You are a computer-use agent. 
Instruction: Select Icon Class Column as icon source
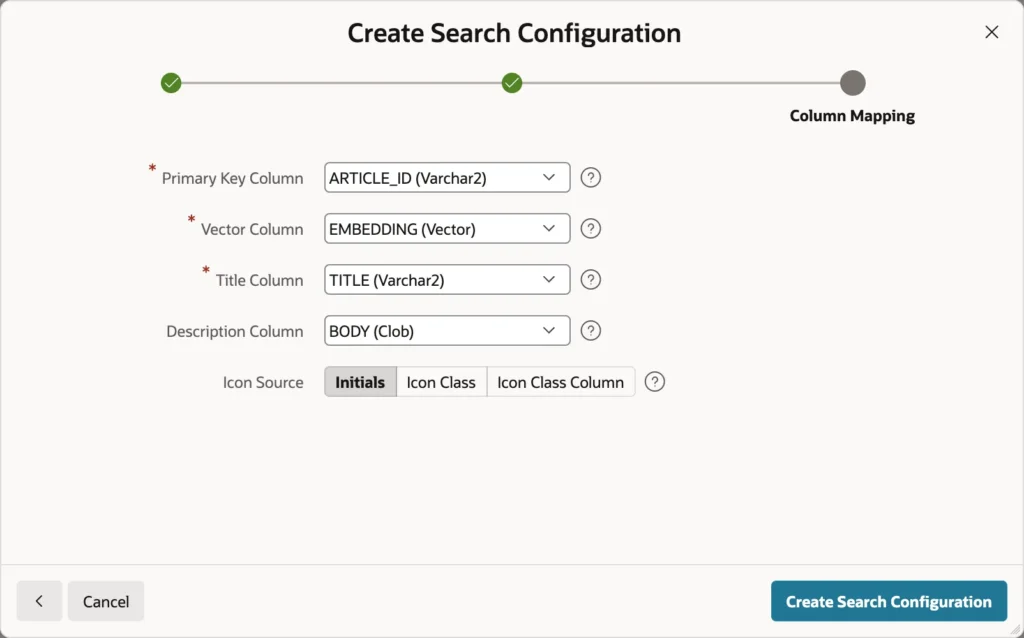(560, 382)
